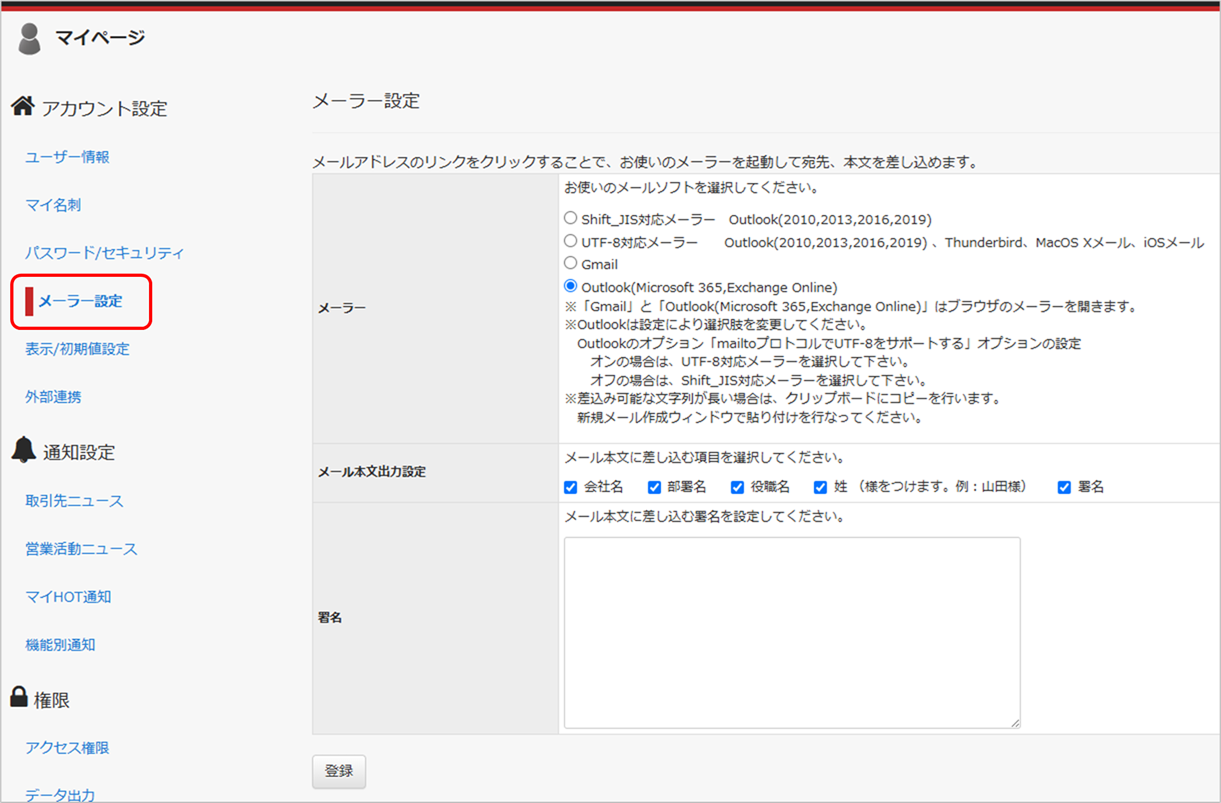1221x803 pixels.
Task: Click the person icon next to マイページ
Action: [28, 36]
